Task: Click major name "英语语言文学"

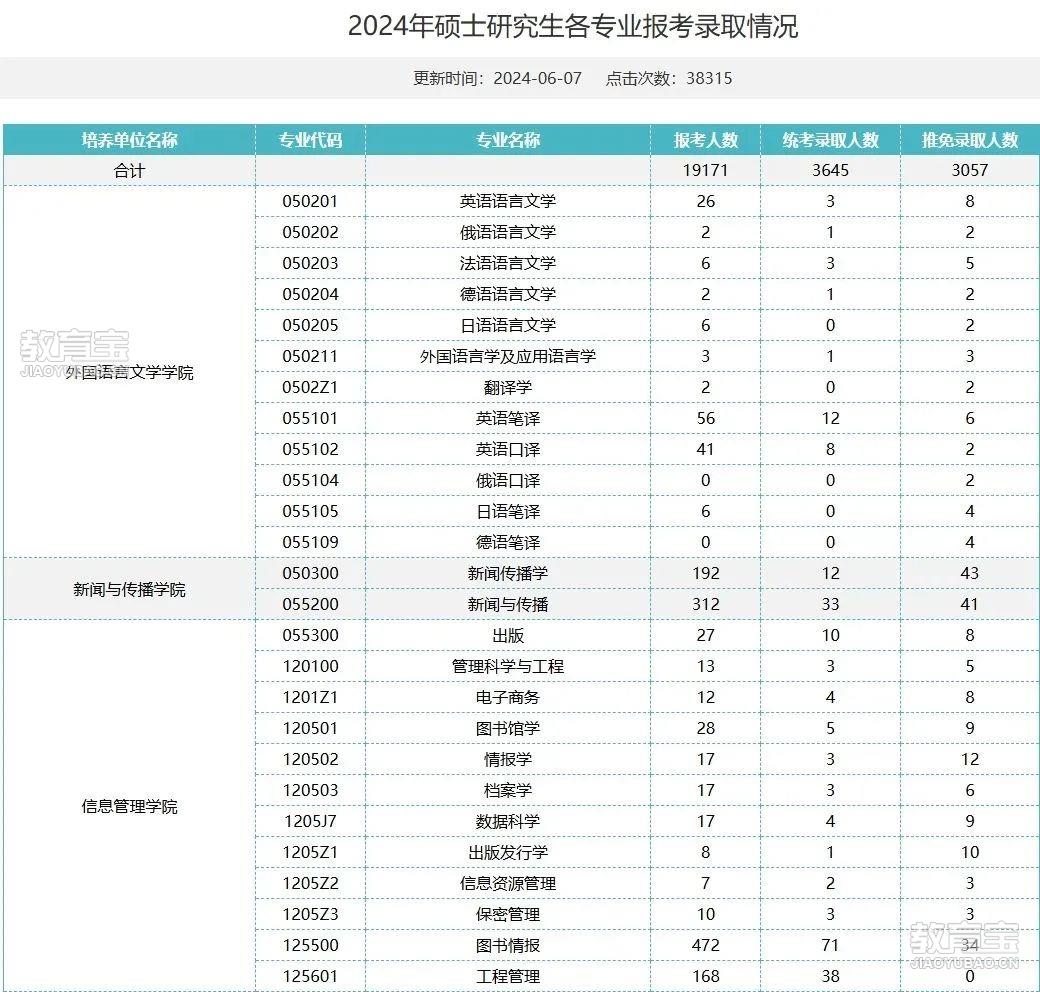Action: pyautogui.click(x=508, y=202)
